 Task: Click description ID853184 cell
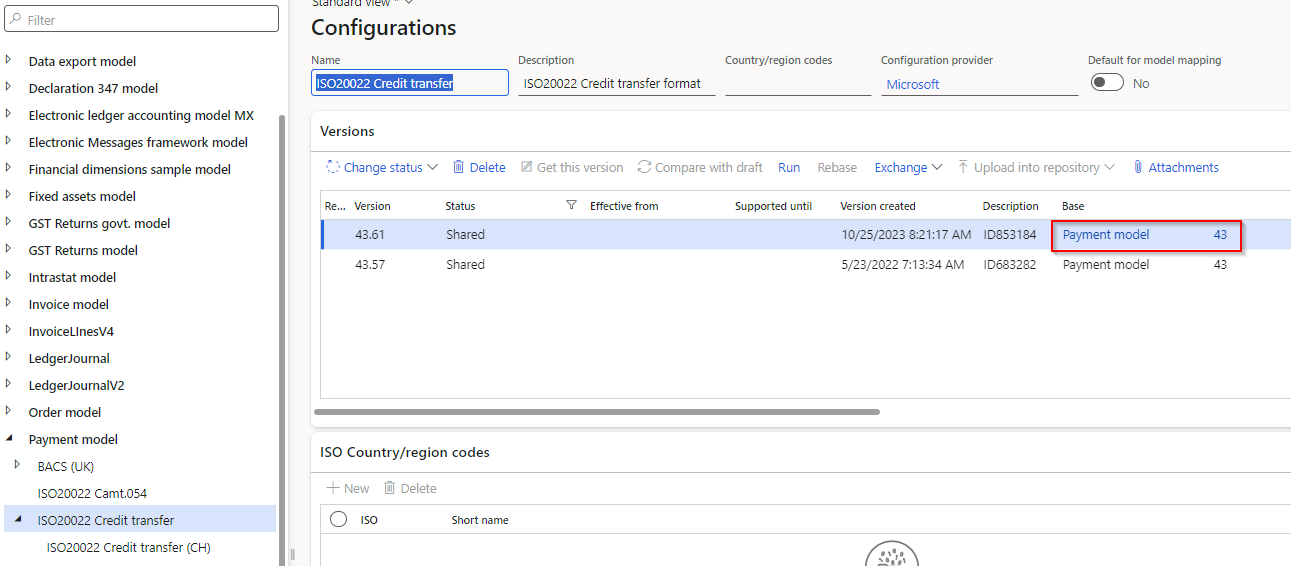tap(1010, 234)
